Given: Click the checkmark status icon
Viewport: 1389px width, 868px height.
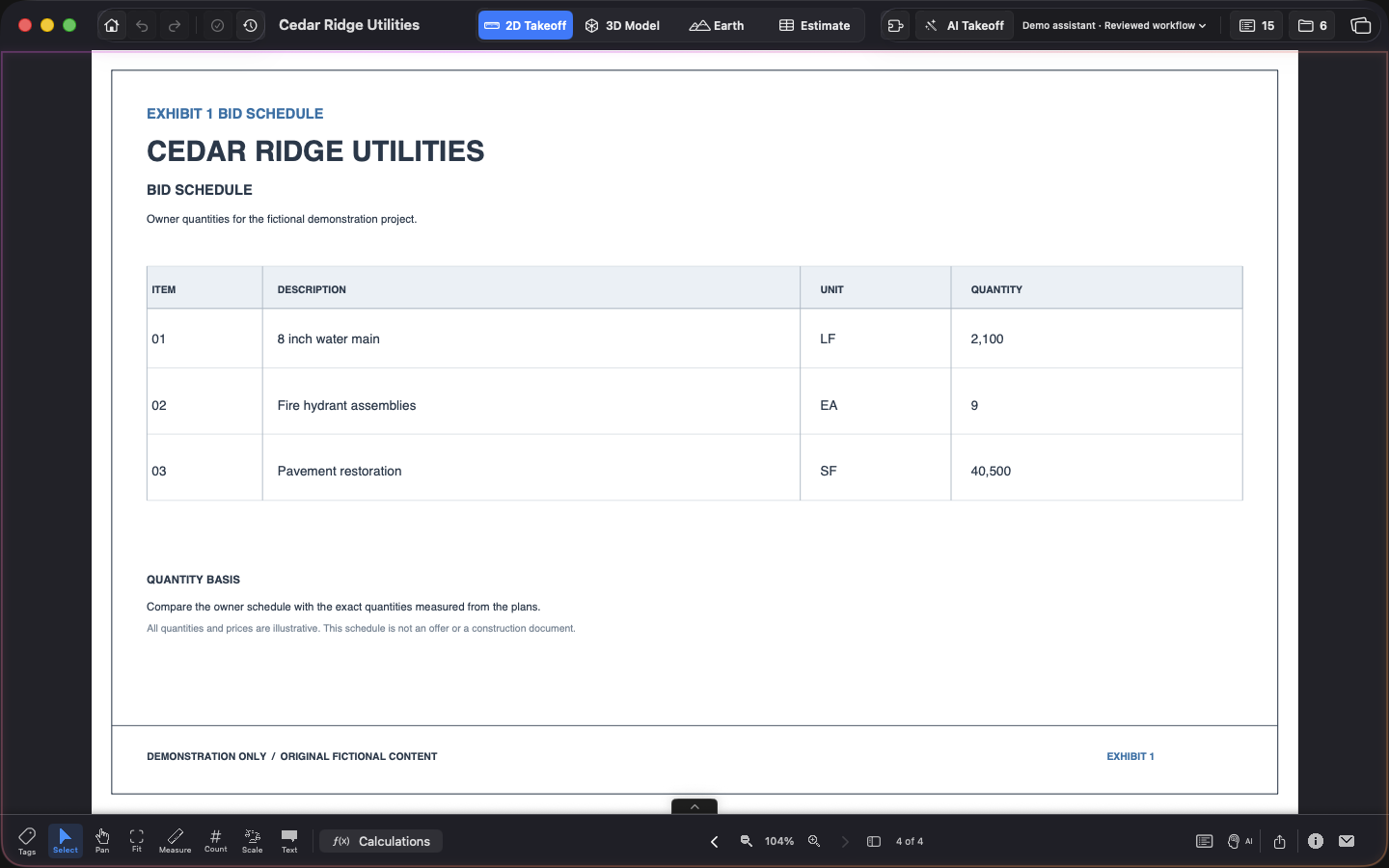Looking at the screenshot, I should 218,26.
